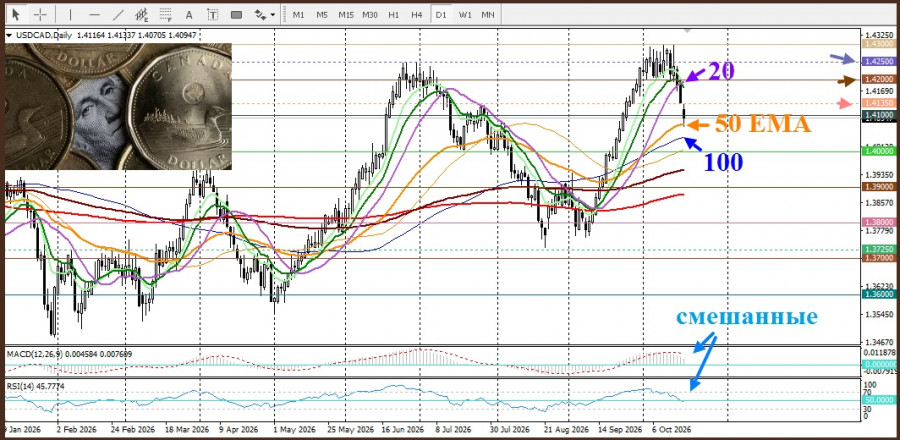Select the trendline drawing tool
Image resolution: width=900 pixels, height=440 pixels.
click(x=119, y=14)
